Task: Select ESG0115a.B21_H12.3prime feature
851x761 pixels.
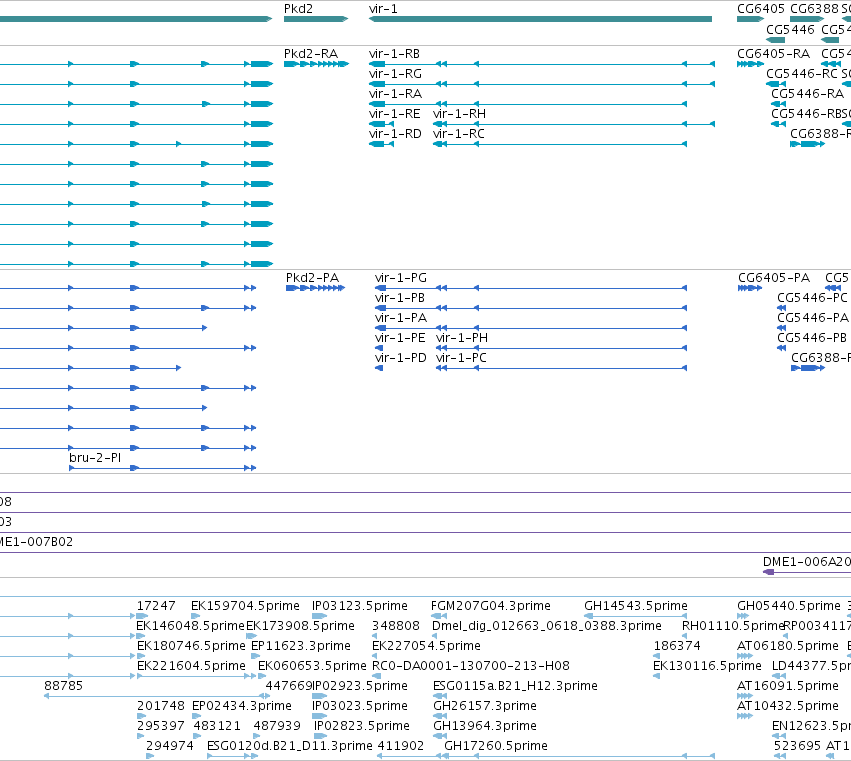Action: [515, 687]
